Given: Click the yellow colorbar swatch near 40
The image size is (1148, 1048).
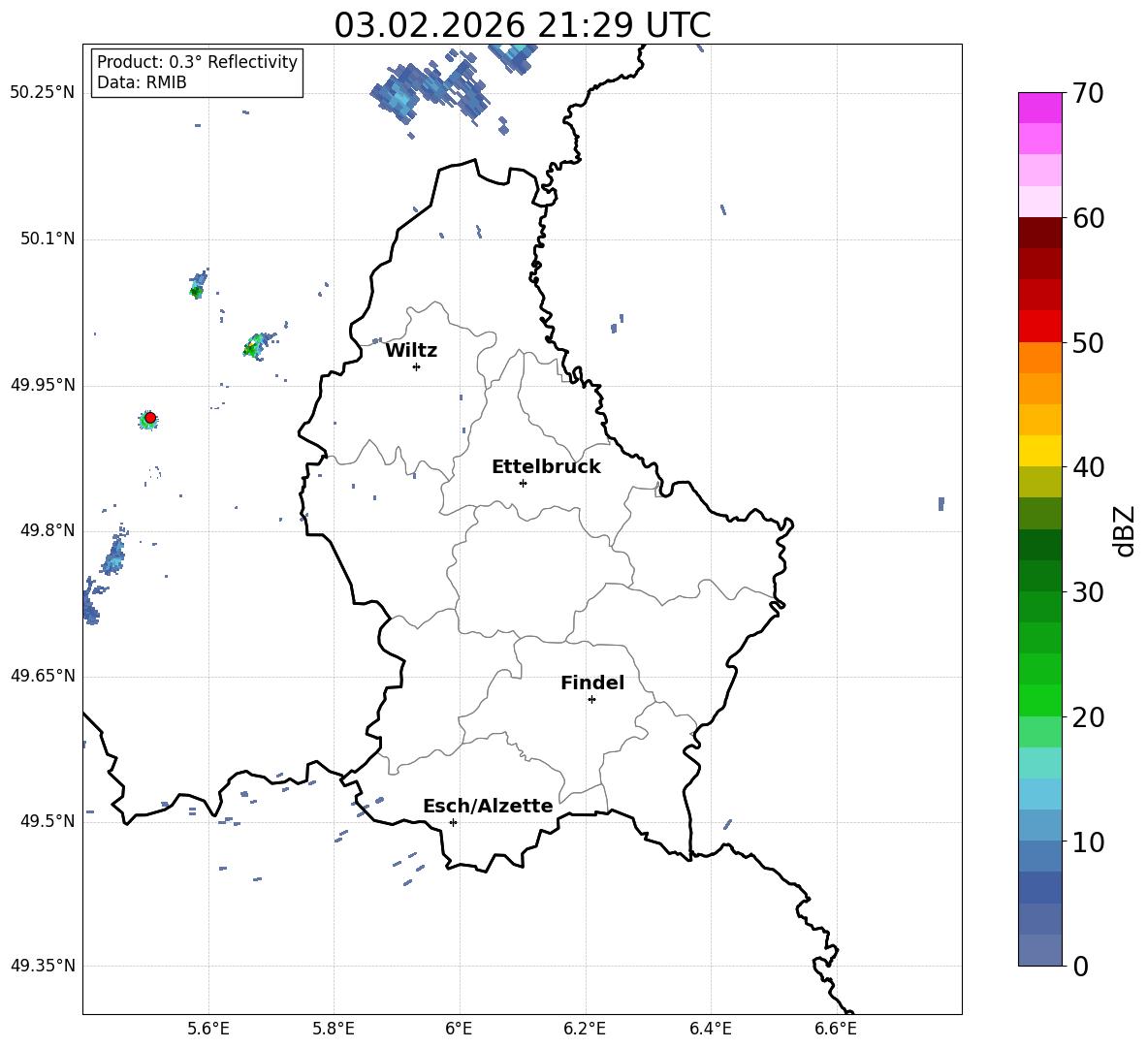Looking at the screenshot, I should pos(1039,451).
